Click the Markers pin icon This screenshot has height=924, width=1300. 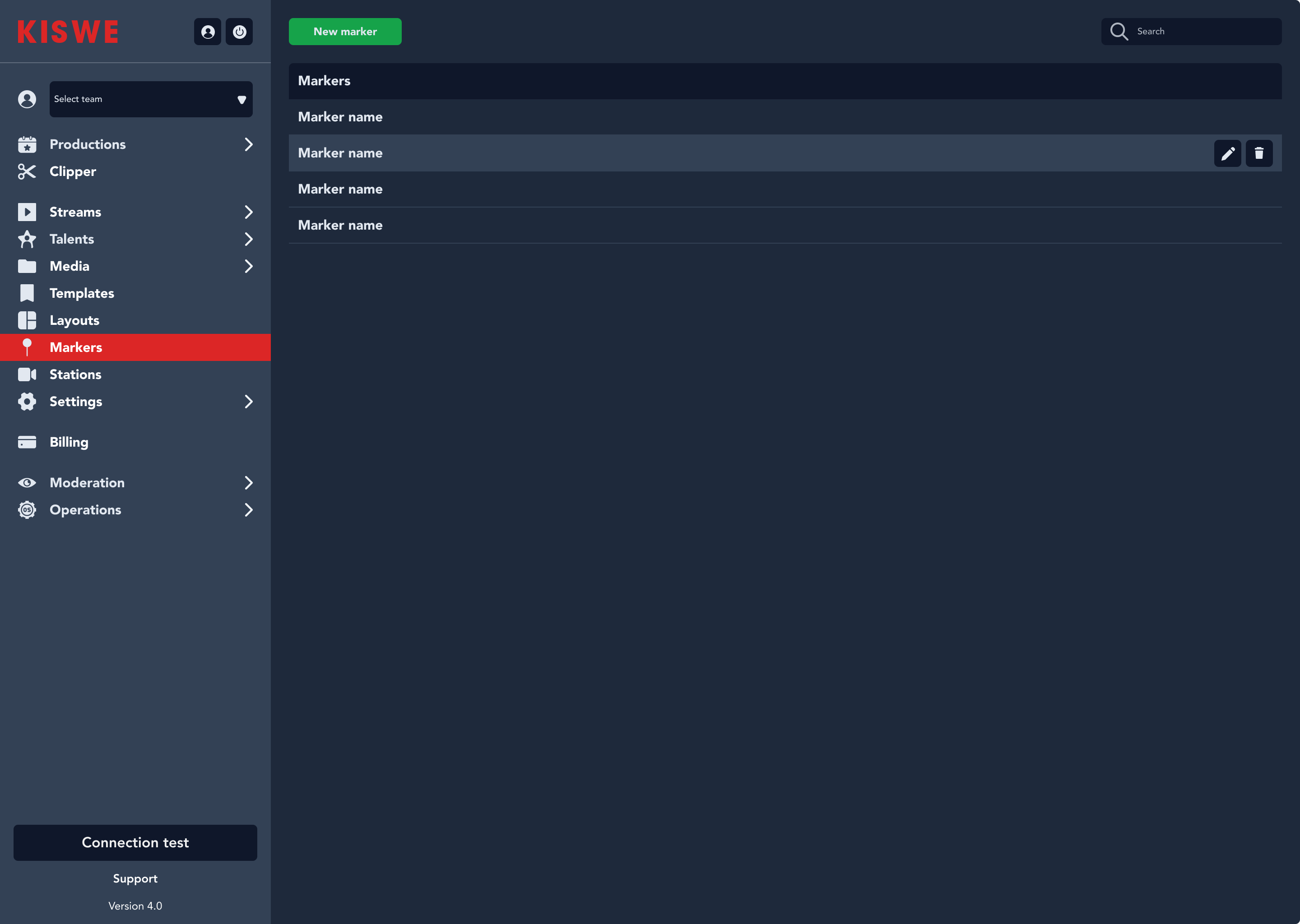(x=27, y=347)
